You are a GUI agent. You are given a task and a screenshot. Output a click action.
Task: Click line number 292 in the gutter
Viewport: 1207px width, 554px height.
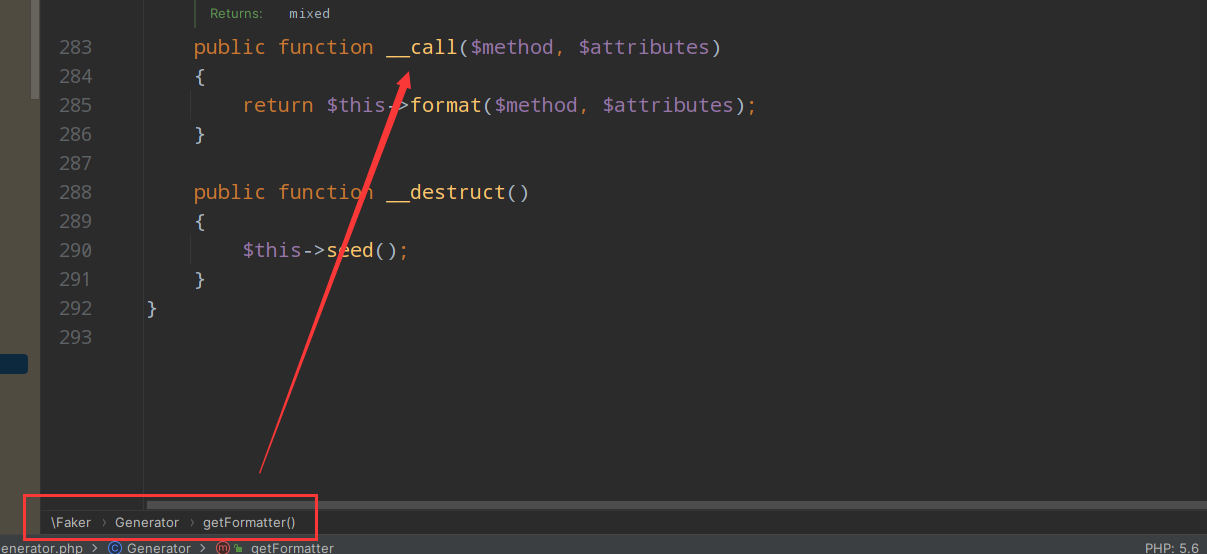[x=76, y=308]
